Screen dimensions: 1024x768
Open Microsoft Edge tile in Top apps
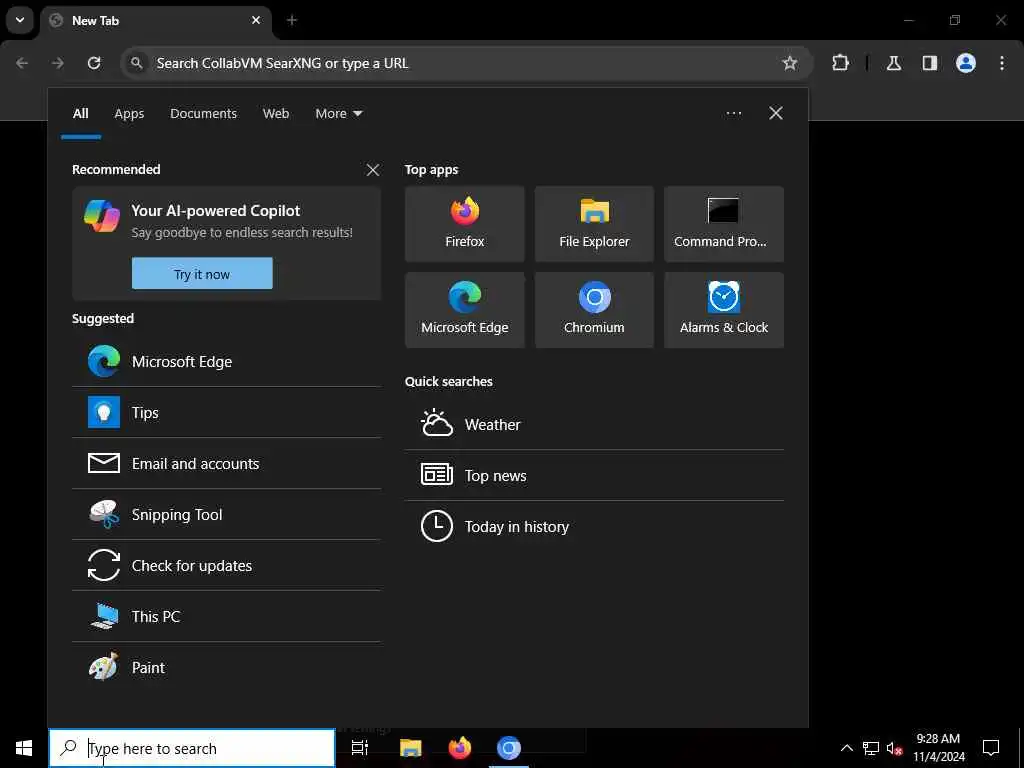[x=464, y=310]
